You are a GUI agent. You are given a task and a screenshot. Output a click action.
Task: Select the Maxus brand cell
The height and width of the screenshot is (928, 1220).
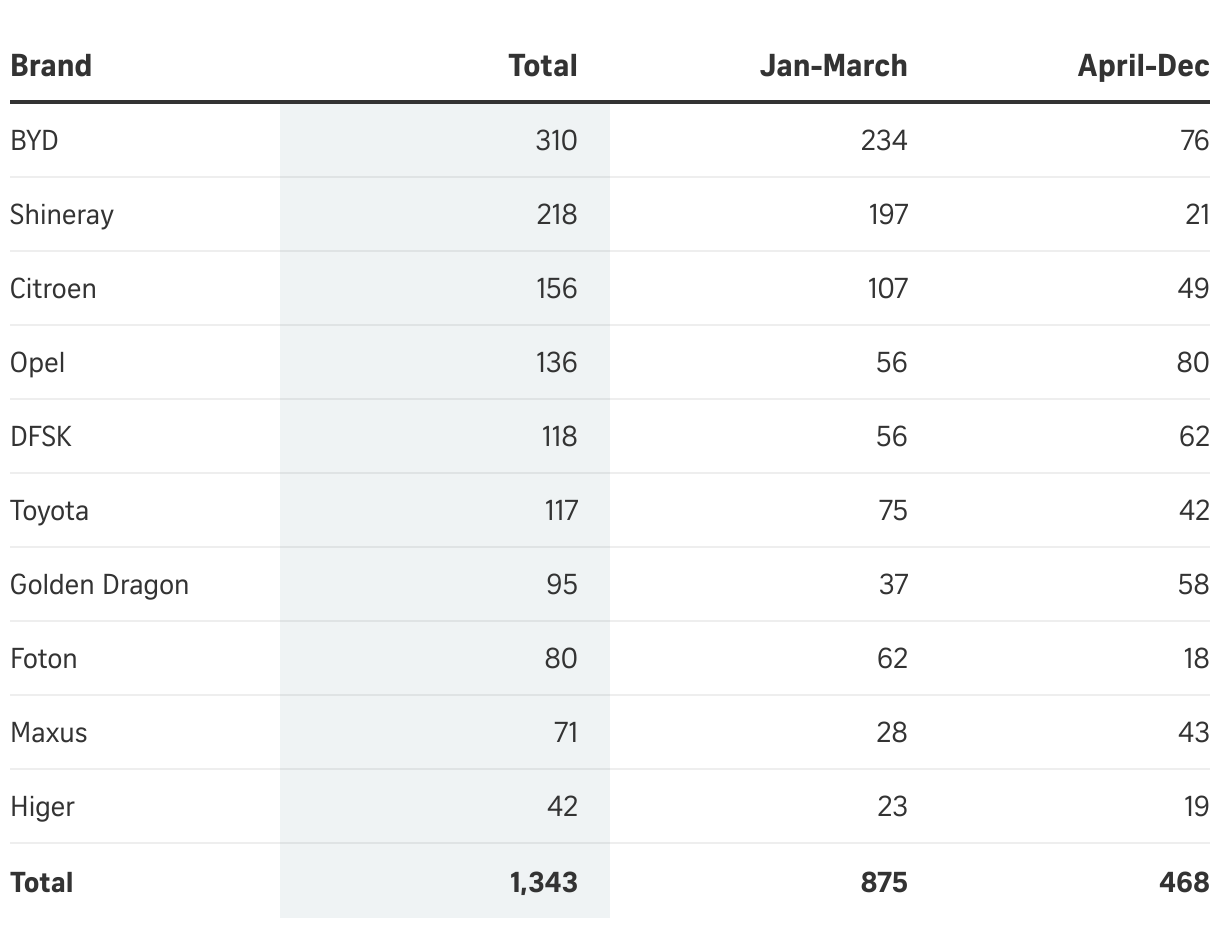pyautogui.click(x=49, y=732)
